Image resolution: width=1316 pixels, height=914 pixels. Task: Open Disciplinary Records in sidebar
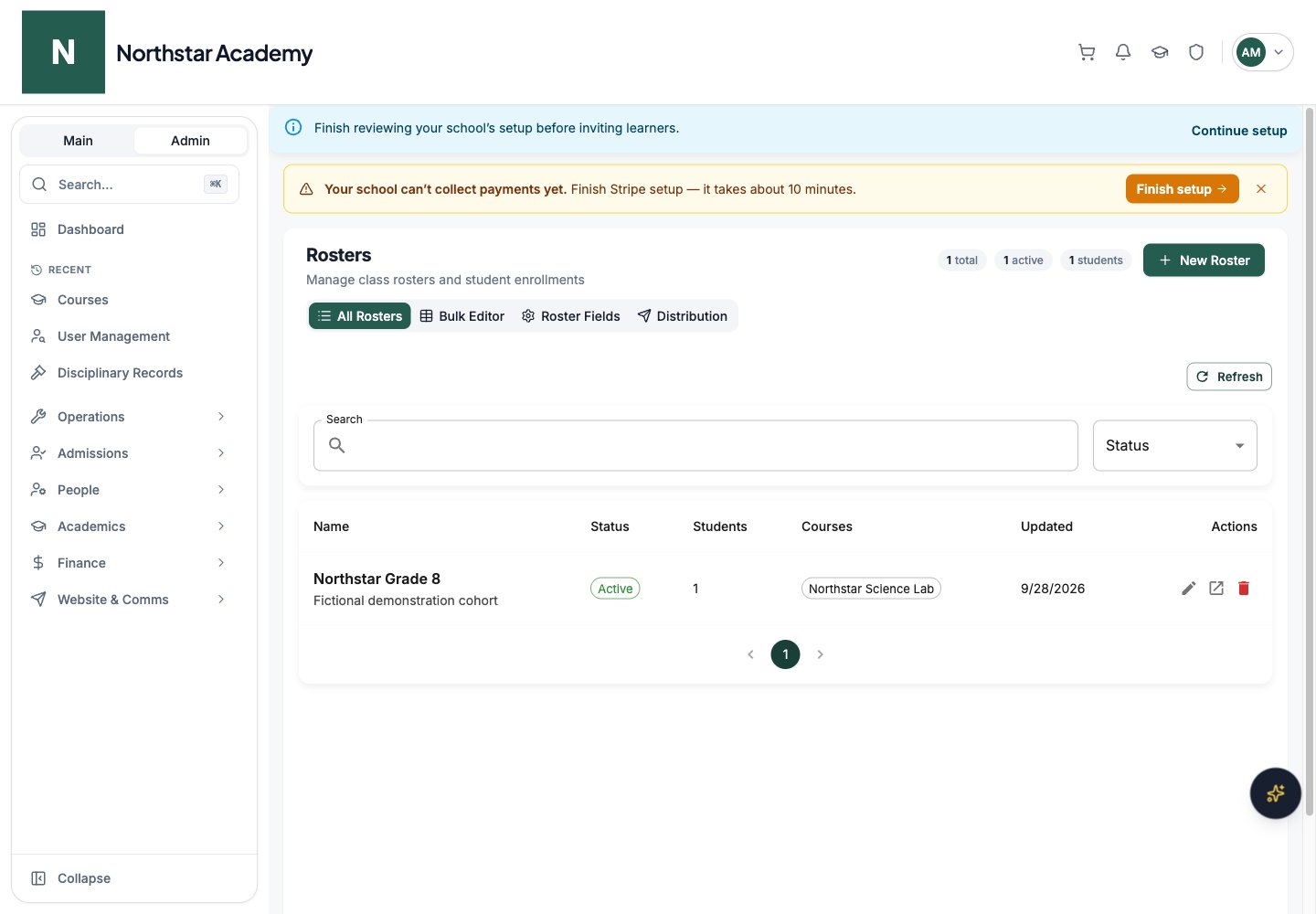[130, 373]
